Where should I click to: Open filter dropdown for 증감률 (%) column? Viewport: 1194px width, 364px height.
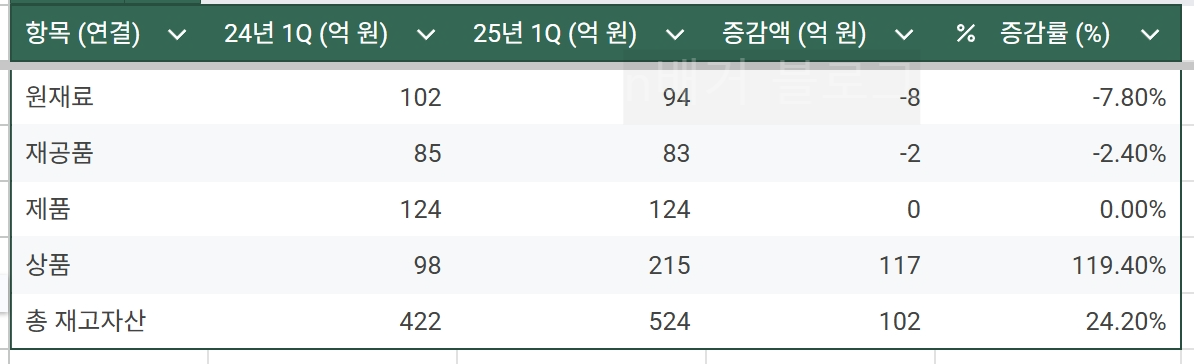(1150, 34)
